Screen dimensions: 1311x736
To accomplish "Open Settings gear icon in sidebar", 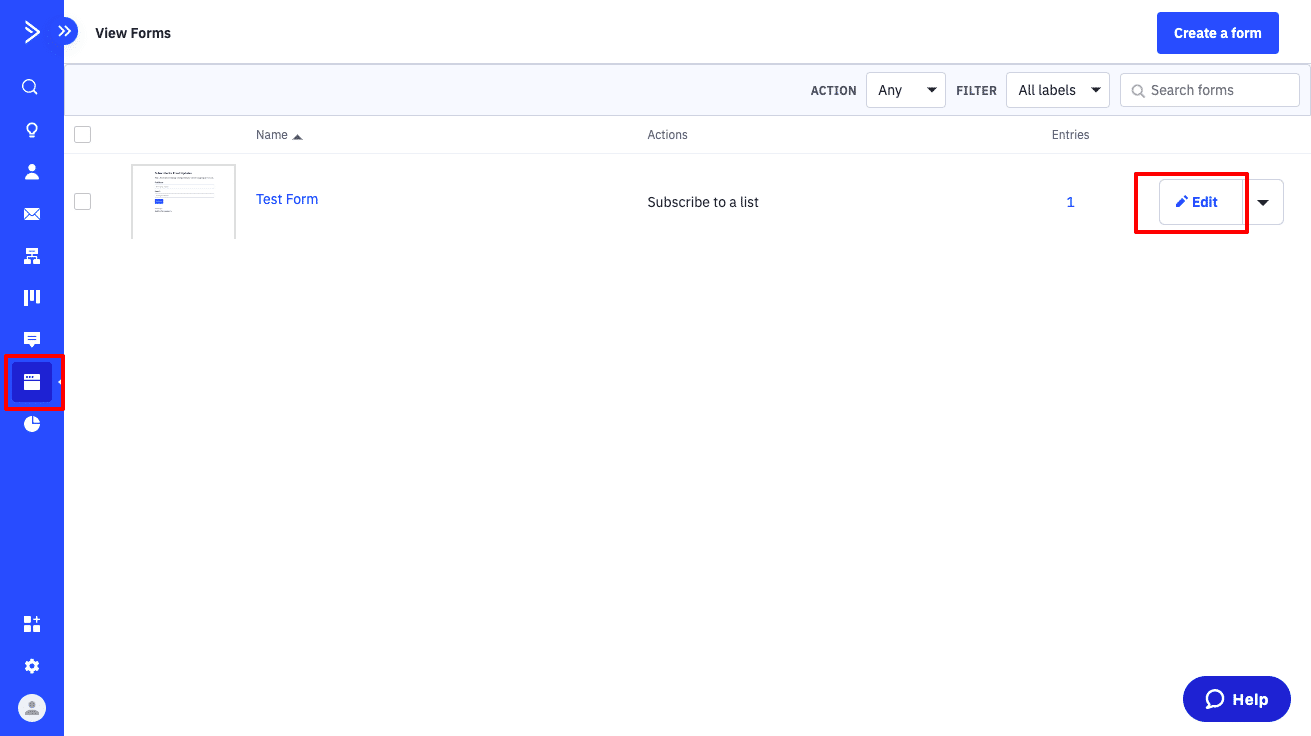I will [x=31, y=666].
